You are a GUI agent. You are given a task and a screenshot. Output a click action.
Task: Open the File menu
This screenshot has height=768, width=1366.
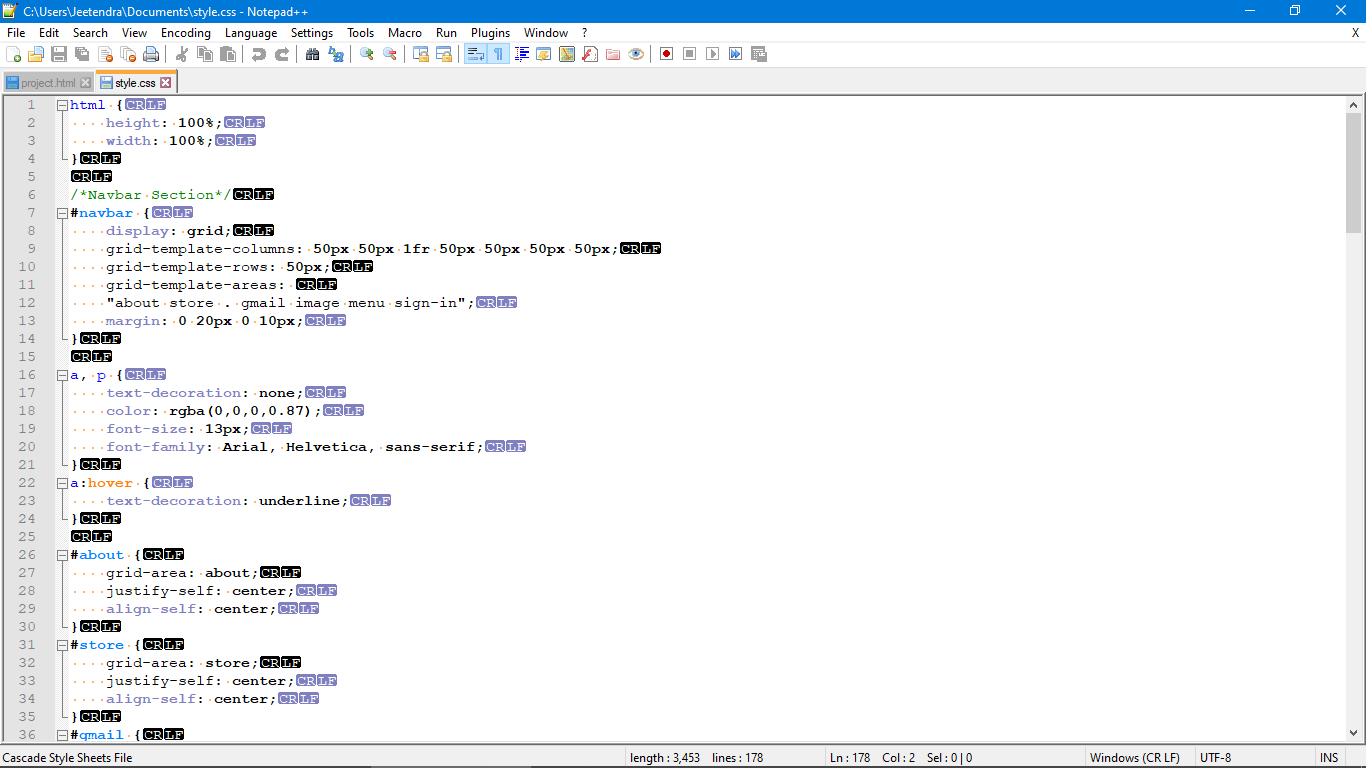point(16,33)
